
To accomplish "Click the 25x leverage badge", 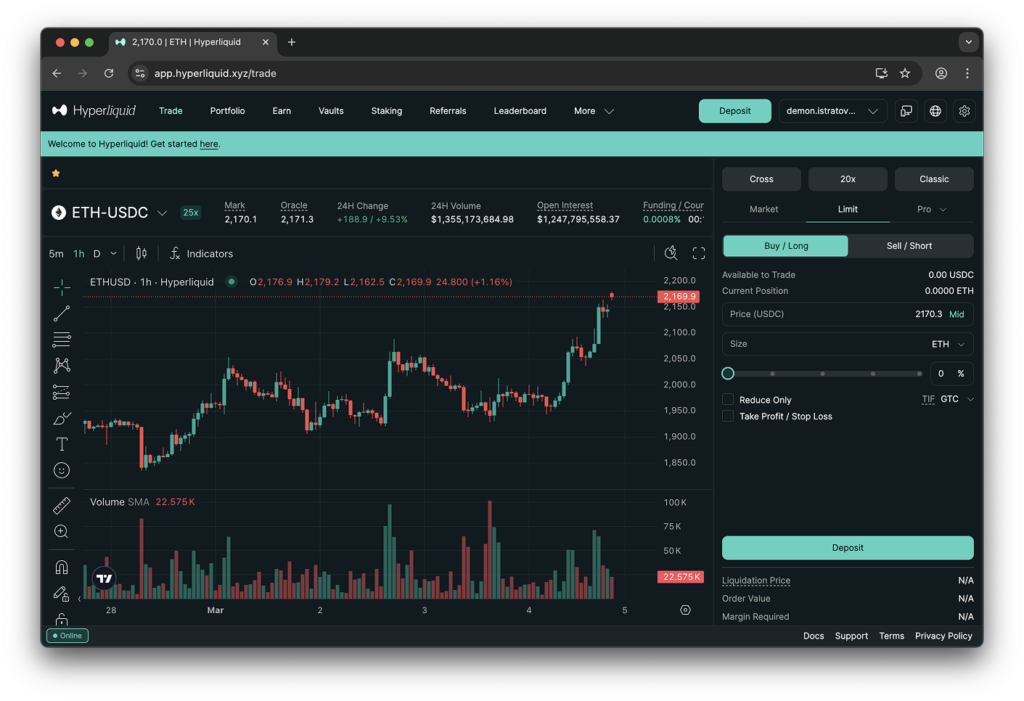I will (191, 212).
